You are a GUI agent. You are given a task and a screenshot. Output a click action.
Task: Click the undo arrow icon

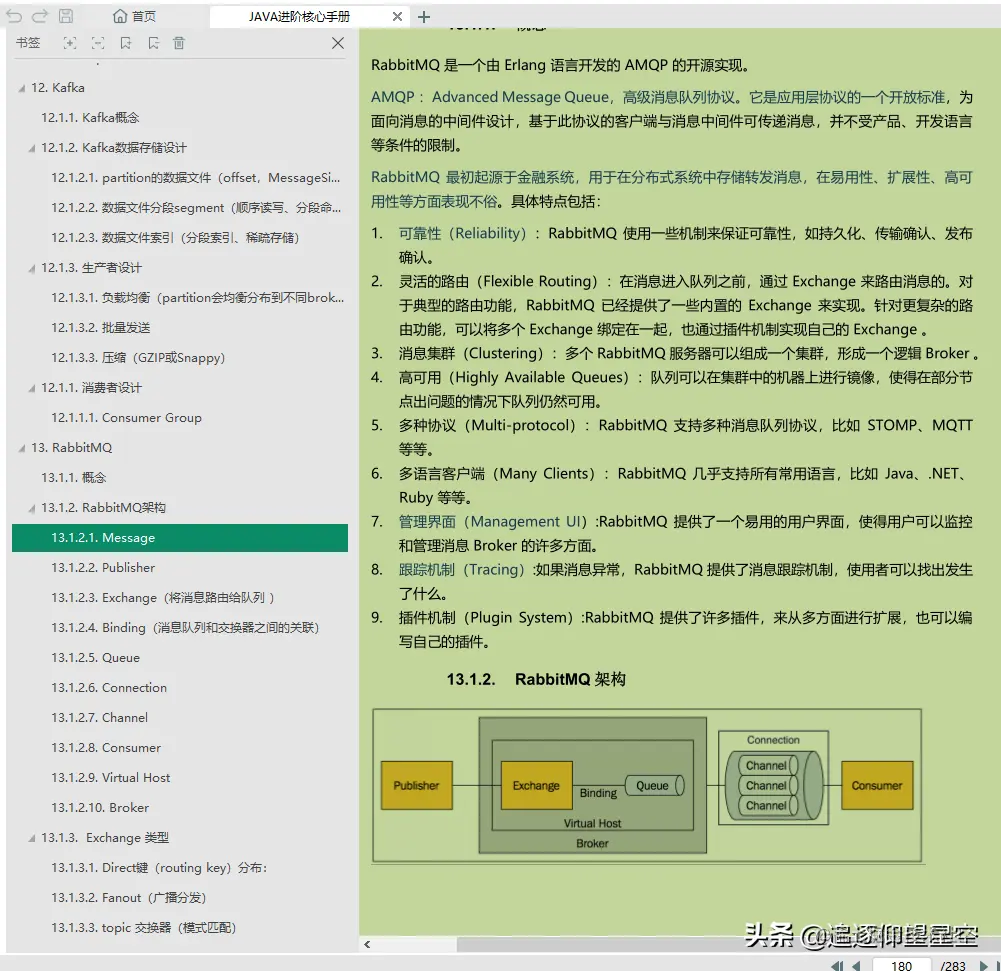pos(13,17)
